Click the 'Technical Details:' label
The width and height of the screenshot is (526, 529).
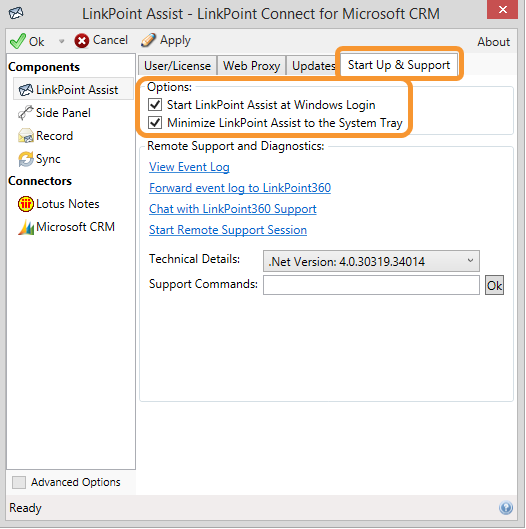tap(194, 259)
